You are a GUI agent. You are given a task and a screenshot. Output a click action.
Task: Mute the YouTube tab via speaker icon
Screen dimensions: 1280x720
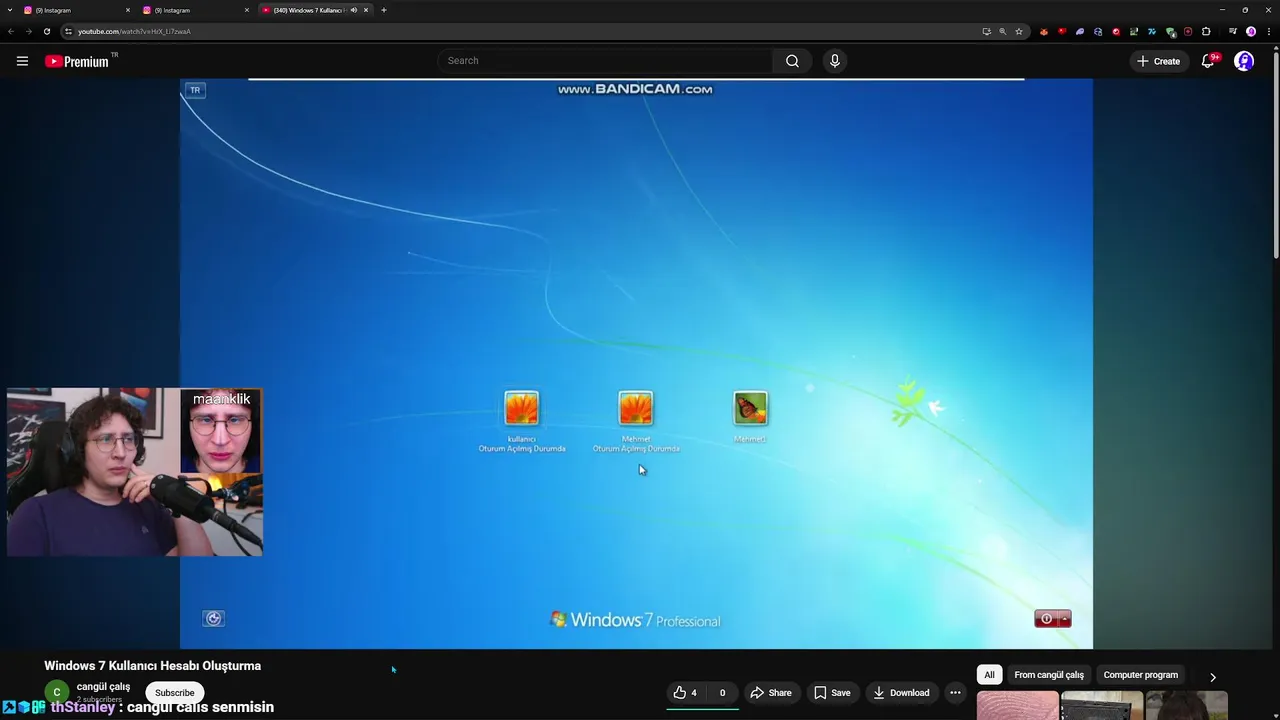pyautogui.click(x=353, y=10)
